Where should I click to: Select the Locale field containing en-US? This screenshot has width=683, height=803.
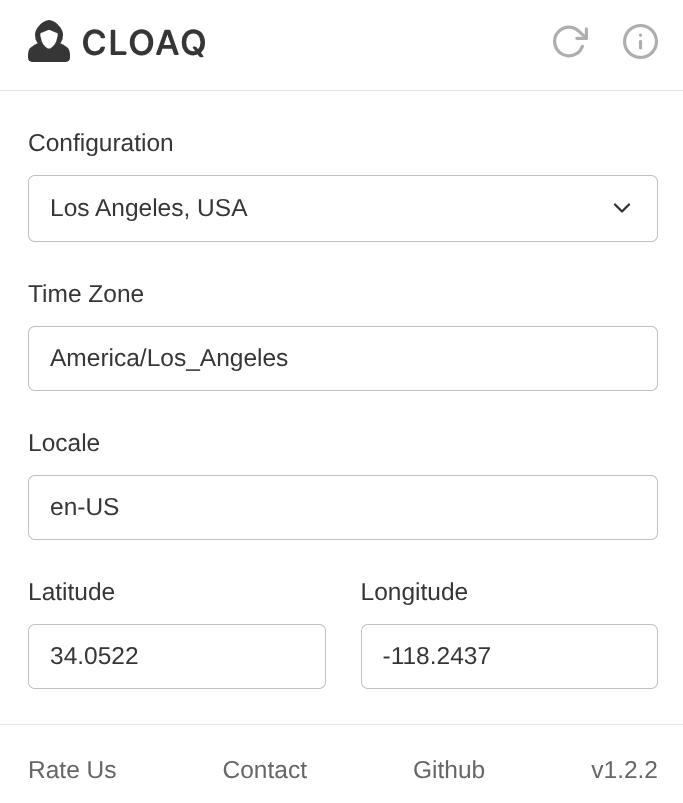point(343,508)
